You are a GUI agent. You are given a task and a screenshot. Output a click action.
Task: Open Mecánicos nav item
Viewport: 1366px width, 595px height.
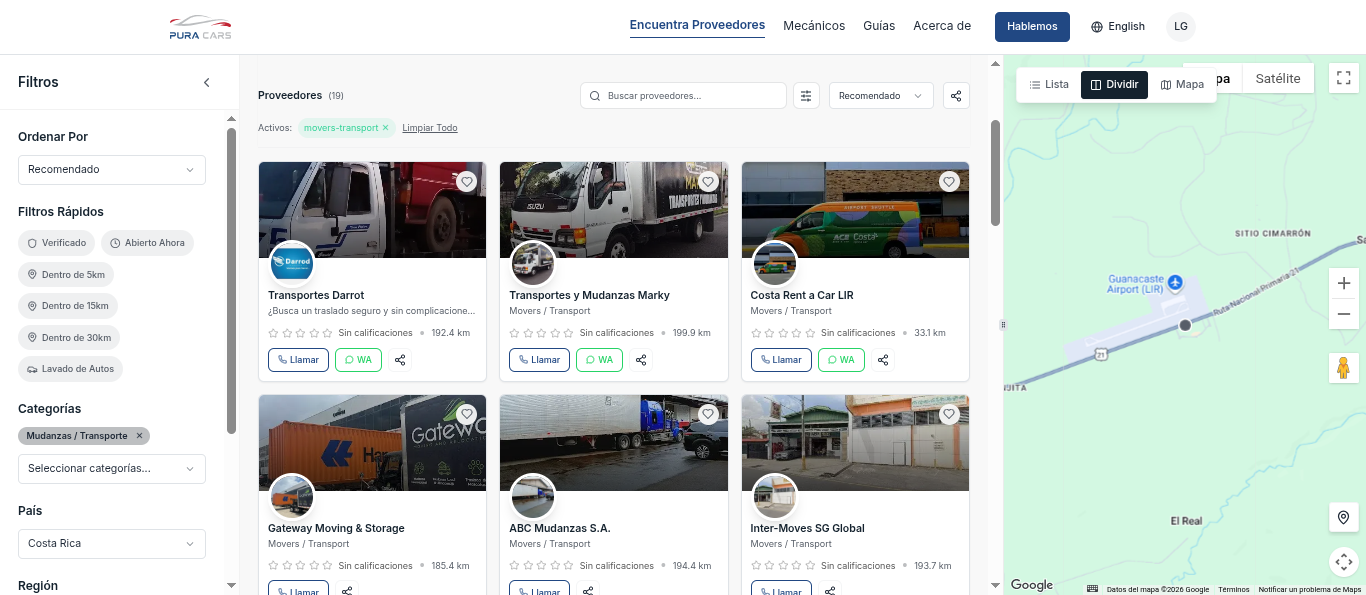point(814,26)
